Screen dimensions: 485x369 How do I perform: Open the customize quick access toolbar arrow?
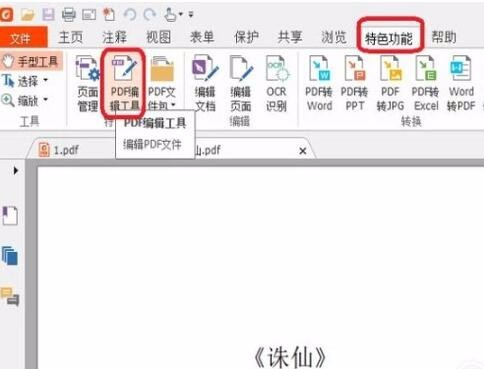(x=191, y=14)
